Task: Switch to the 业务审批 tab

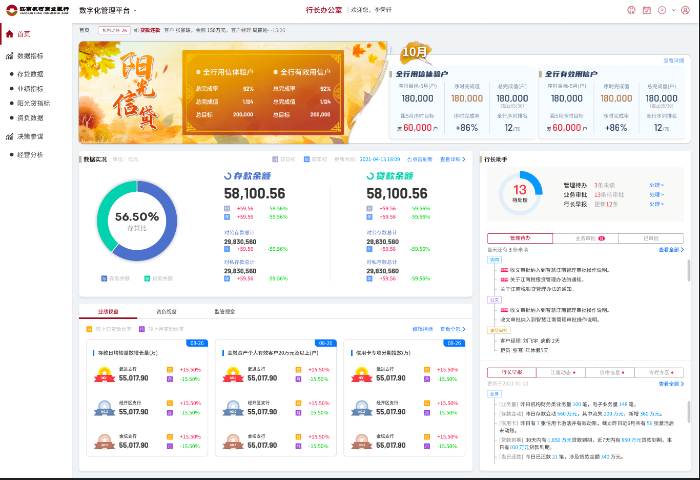Action: pyautogui.click(x=585, y=238)
